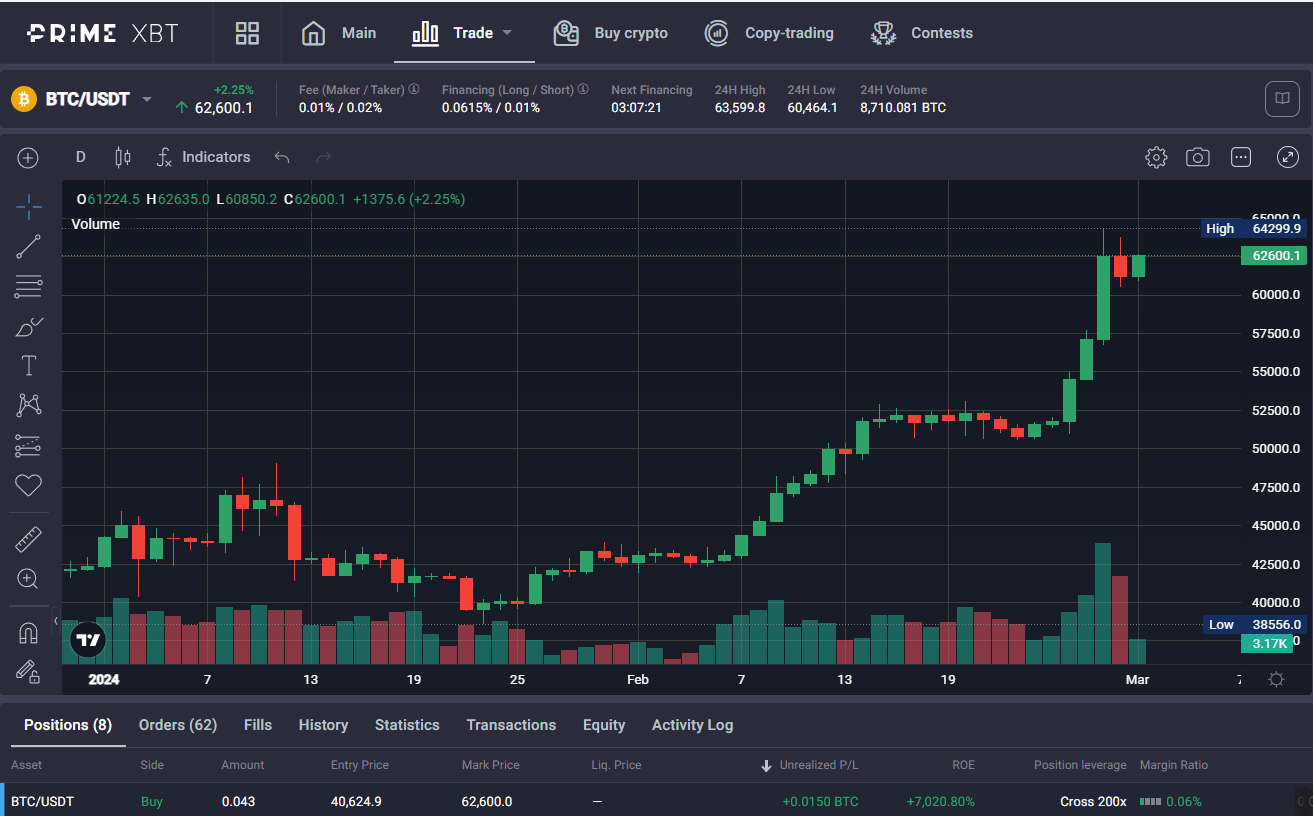The image size is (1313, 816).
Task: Open Contests section
Action: [x=921, y=33]
